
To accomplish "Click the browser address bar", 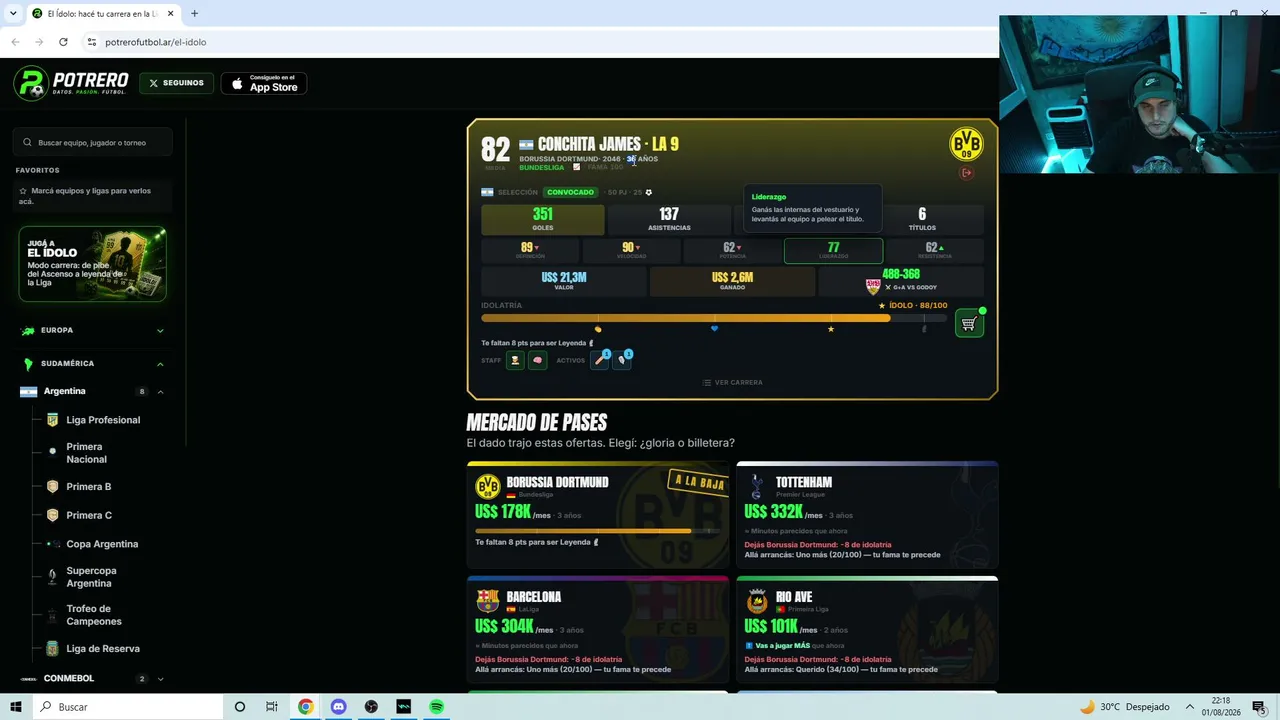I will pyautogui.click(x=540, y=42).
